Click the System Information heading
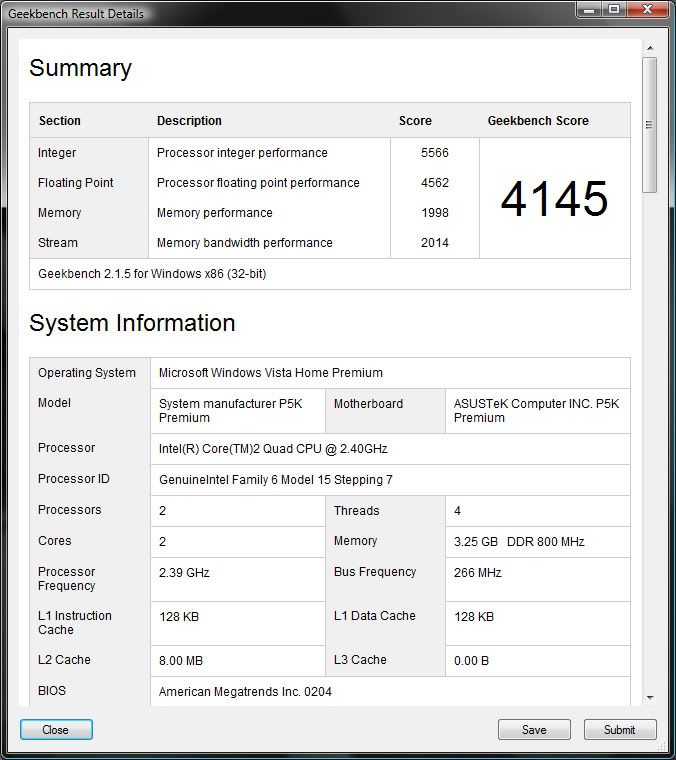Image resolution: width=676 pixels, height=760 pixels. [132, 323]
